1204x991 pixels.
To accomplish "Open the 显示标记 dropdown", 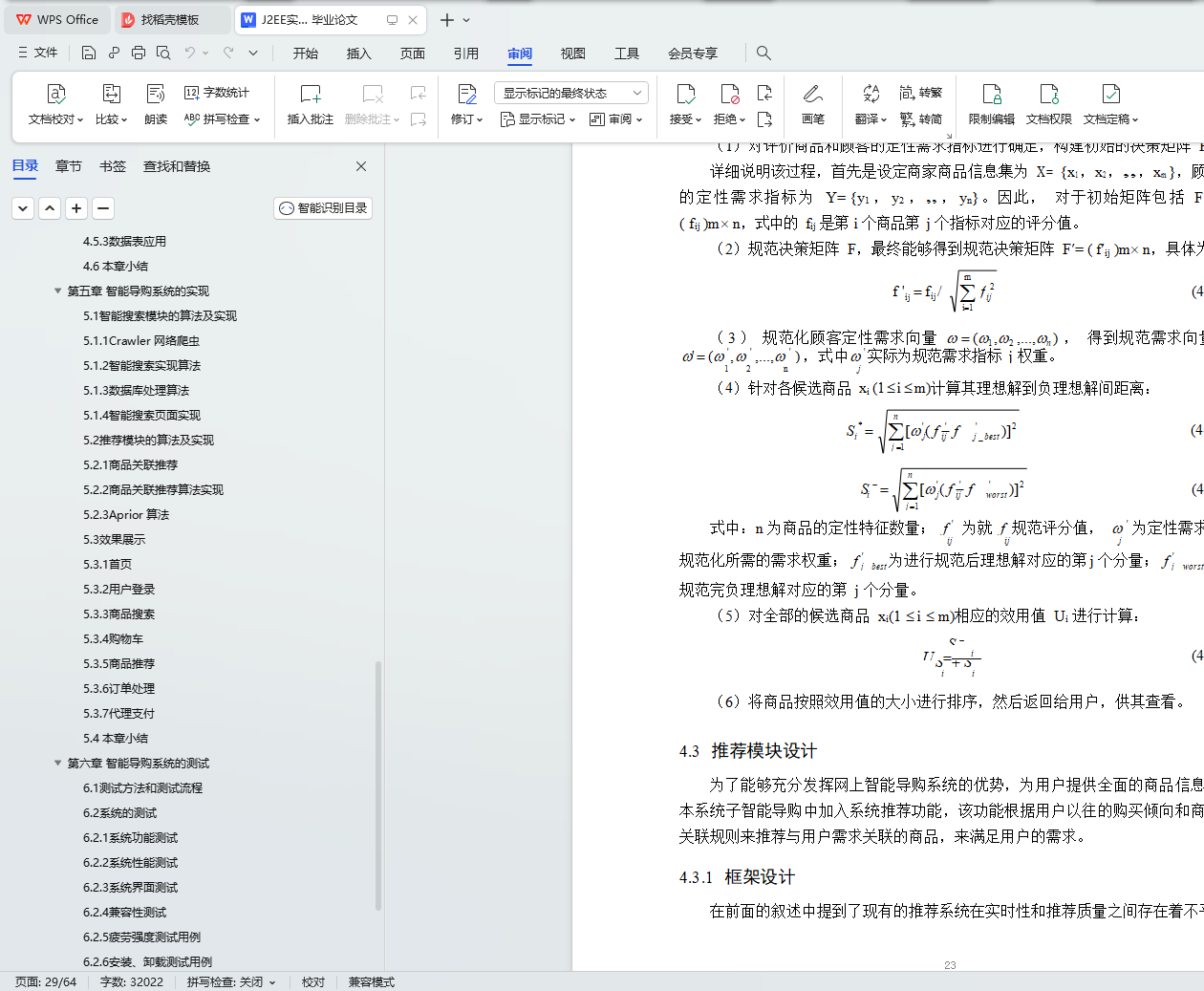I will point(539,119).
